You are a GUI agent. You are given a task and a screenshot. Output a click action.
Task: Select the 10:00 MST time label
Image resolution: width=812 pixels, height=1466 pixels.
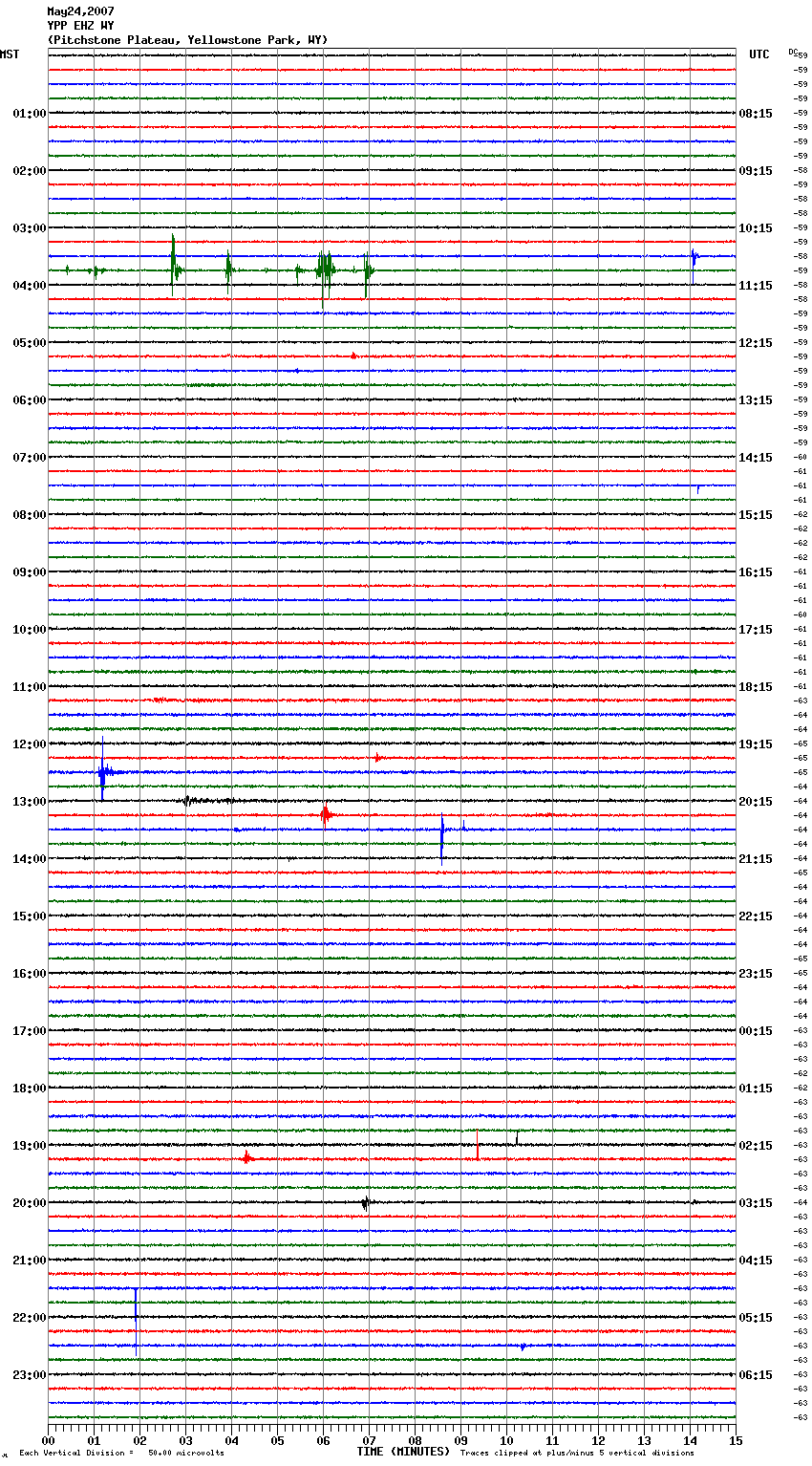pos(30,630)
